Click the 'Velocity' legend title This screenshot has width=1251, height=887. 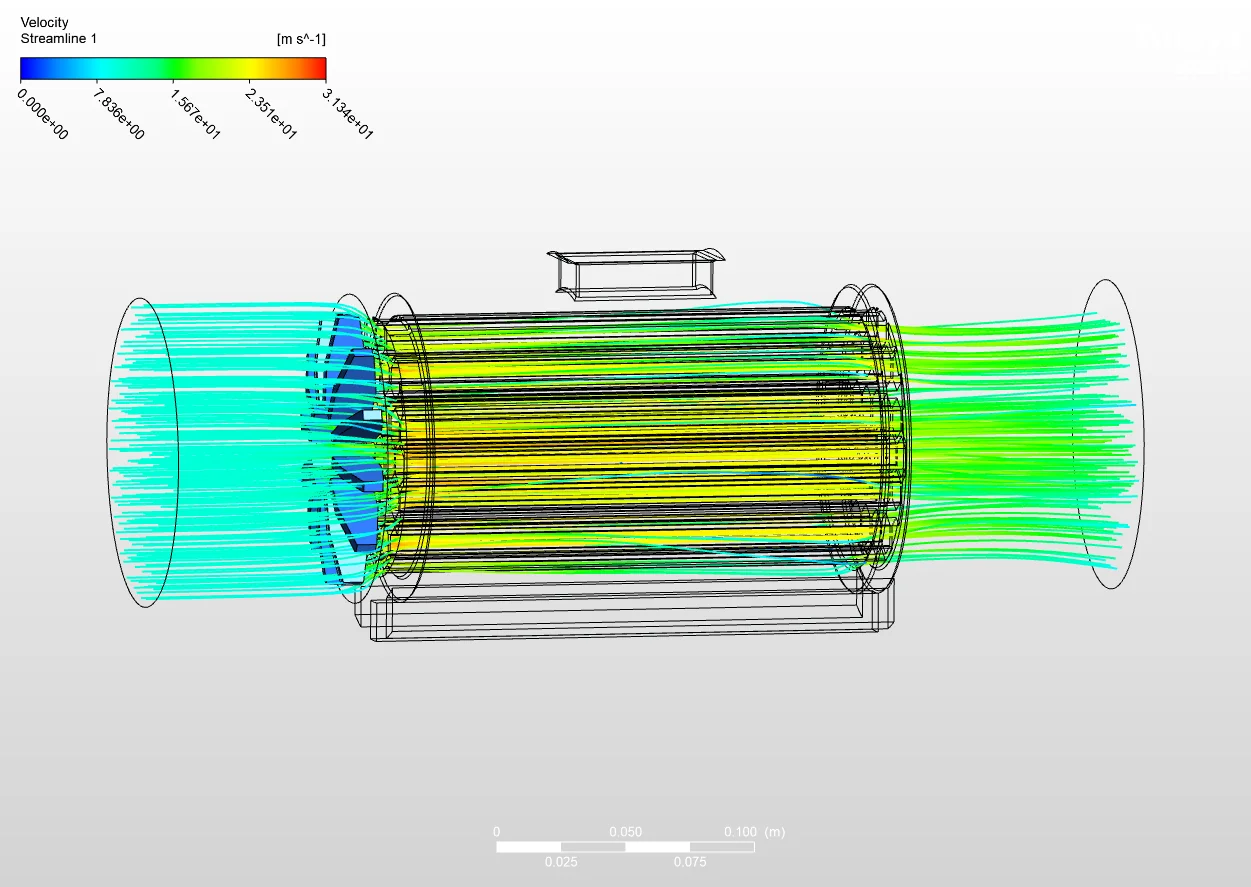[44, 23]
